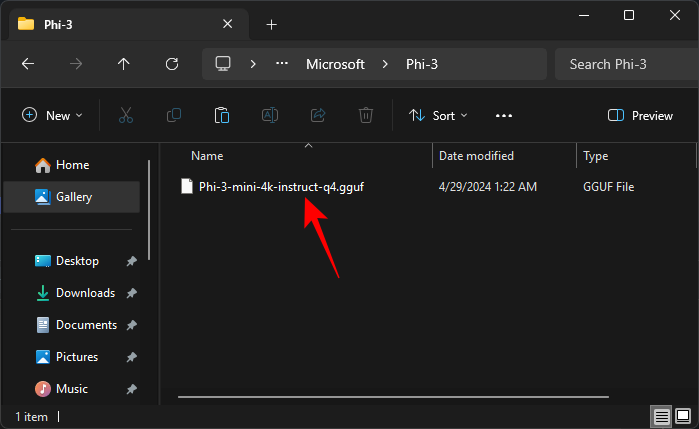This screenshot has width=699, height=429.
Task: Rename using the toolbar rename icon
Action: pos(270,116)
